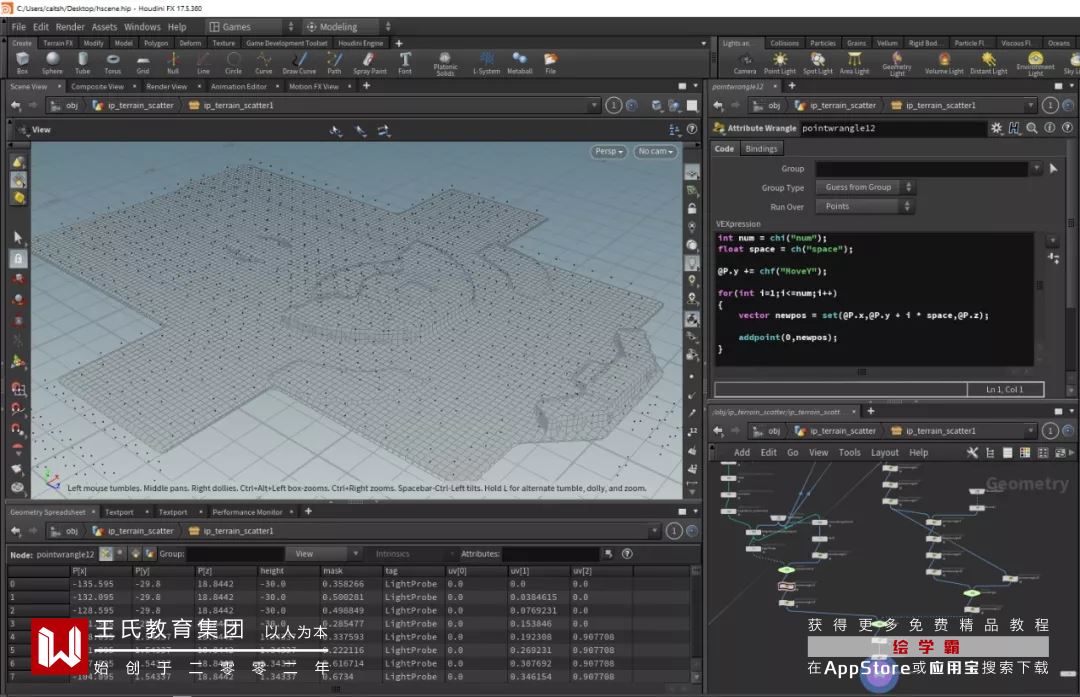Open the Render menu

pyautogui.click(x=70, y=27)
